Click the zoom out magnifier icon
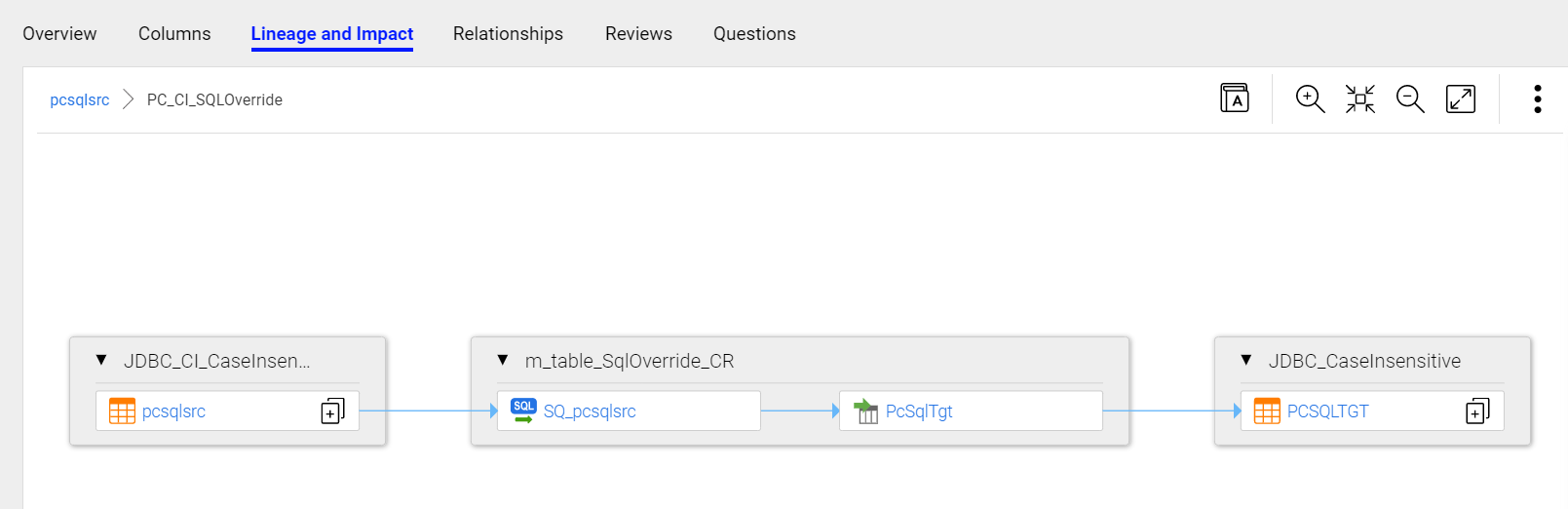Viewport: 1568px width, 509px height. click(1409, 98)
